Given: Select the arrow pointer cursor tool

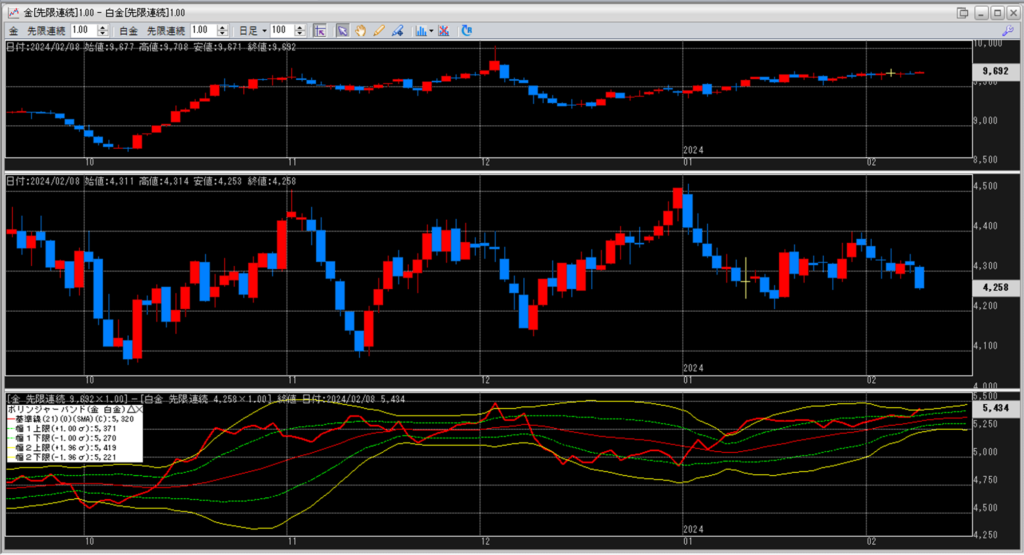Looking at the screenshot, I should [x=342, y=30].
